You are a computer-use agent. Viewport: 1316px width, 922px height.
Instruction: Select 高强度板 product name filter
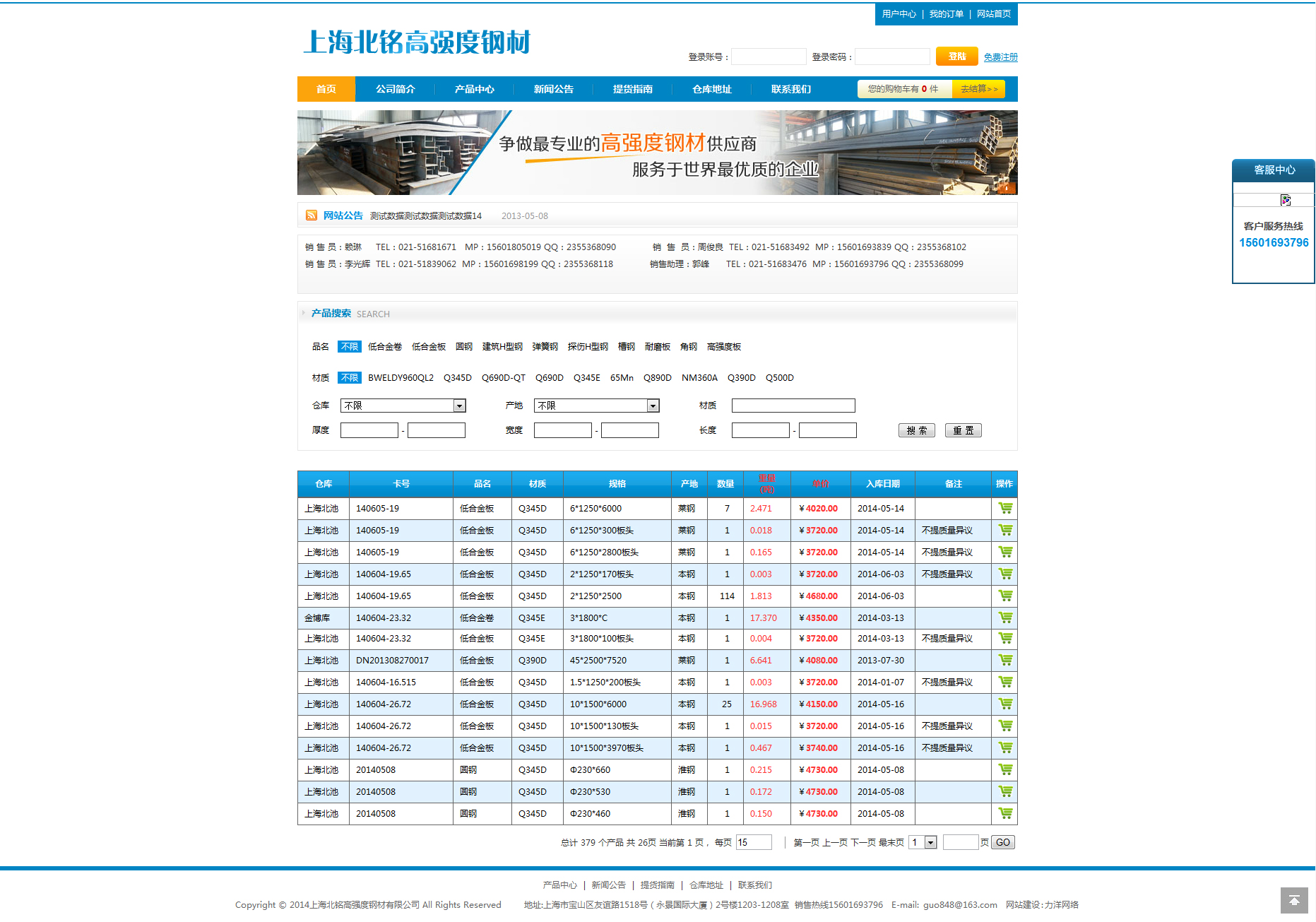coord(723,346)
